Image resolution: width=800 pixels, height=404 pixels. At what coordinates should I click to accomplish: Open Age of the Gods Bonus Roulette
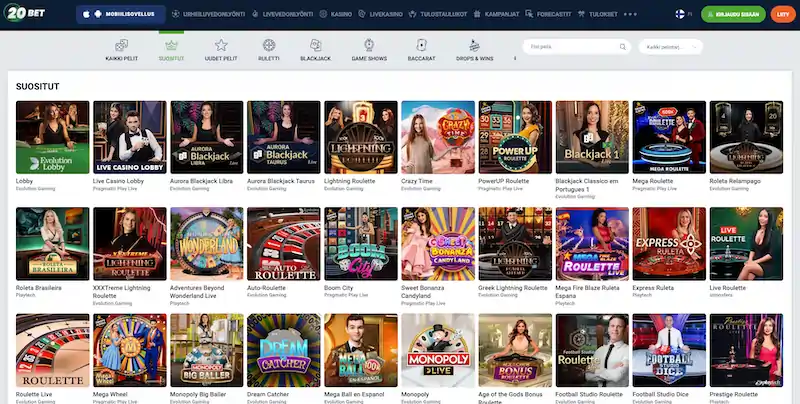tap(515, 350)
